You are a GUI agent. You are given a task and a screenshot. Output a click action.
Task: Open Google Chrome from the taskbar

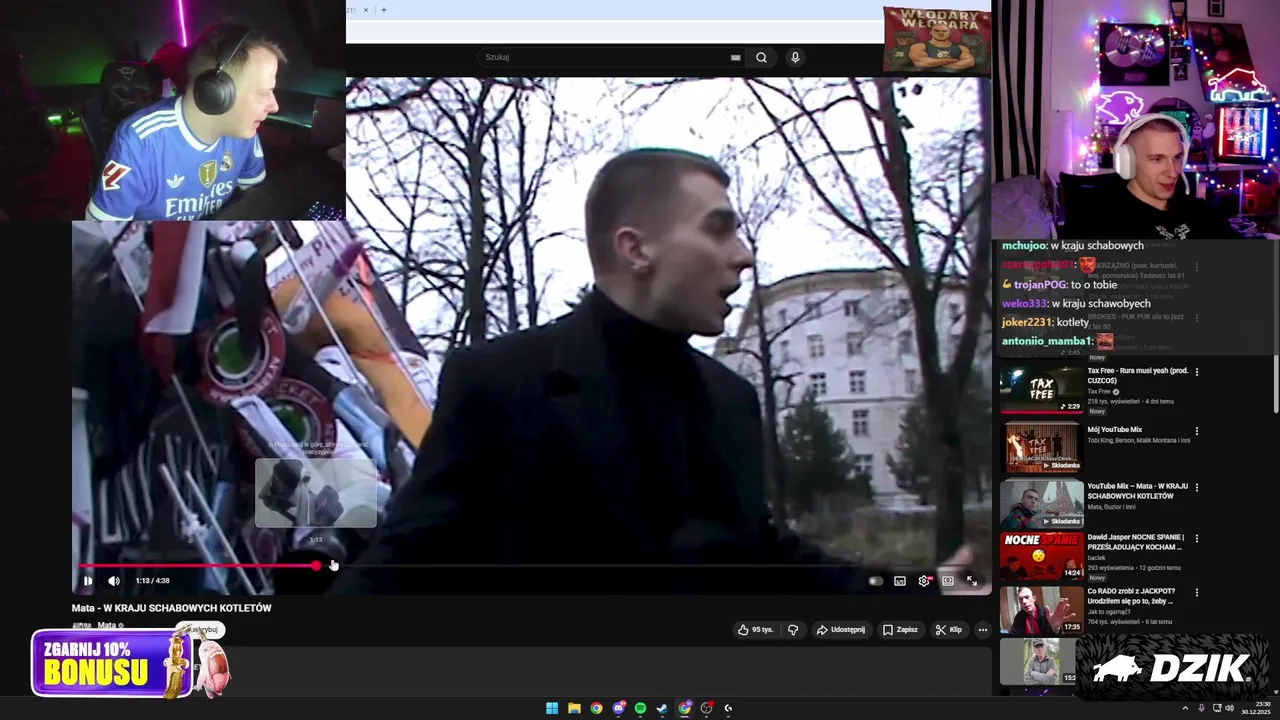click(596, 708)
